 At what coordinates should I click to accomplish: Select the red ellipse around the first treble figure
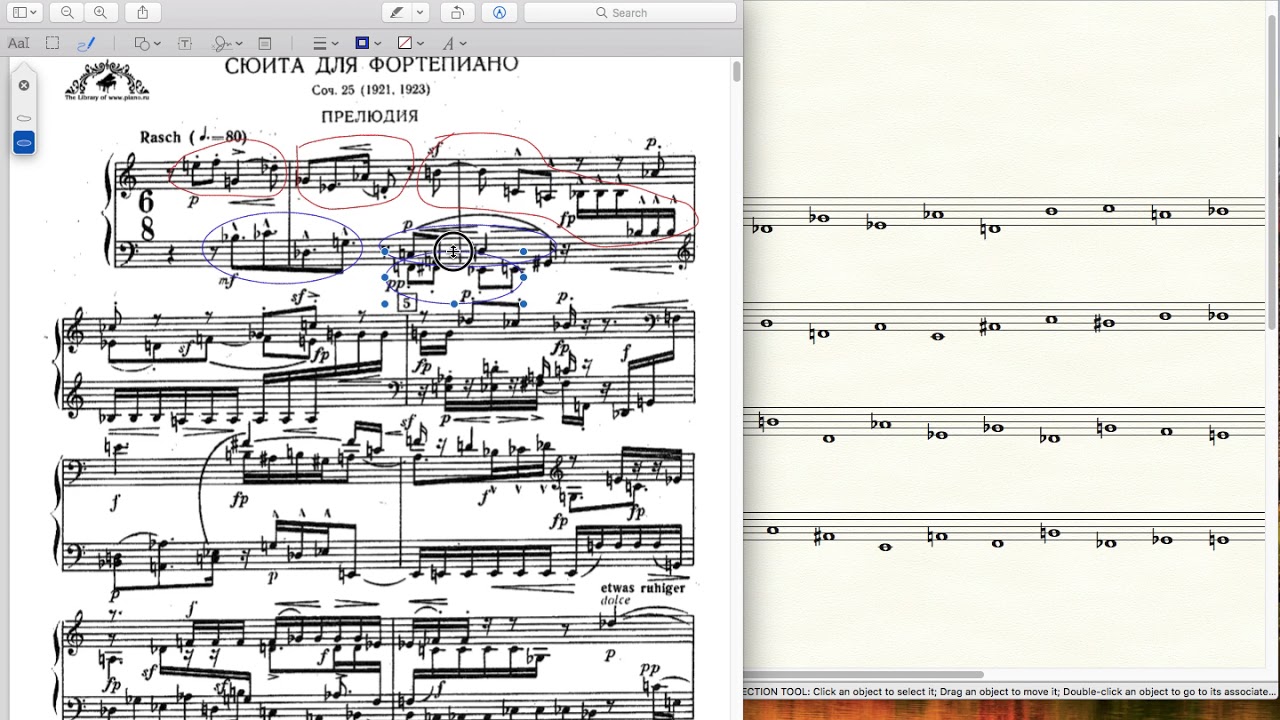pyautogui.click(x=228, y=166)
